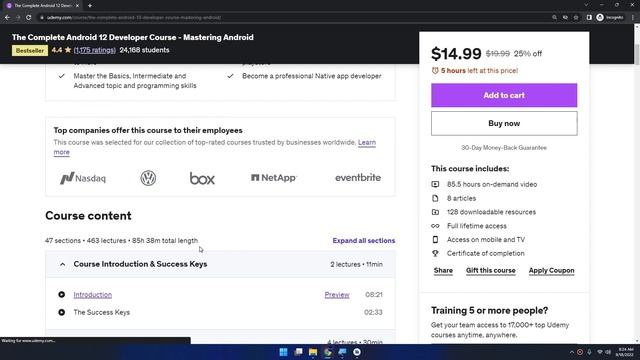Screen dimensions: 640x360
Task: Click the Buy now button
Action: tap(504, 123)
